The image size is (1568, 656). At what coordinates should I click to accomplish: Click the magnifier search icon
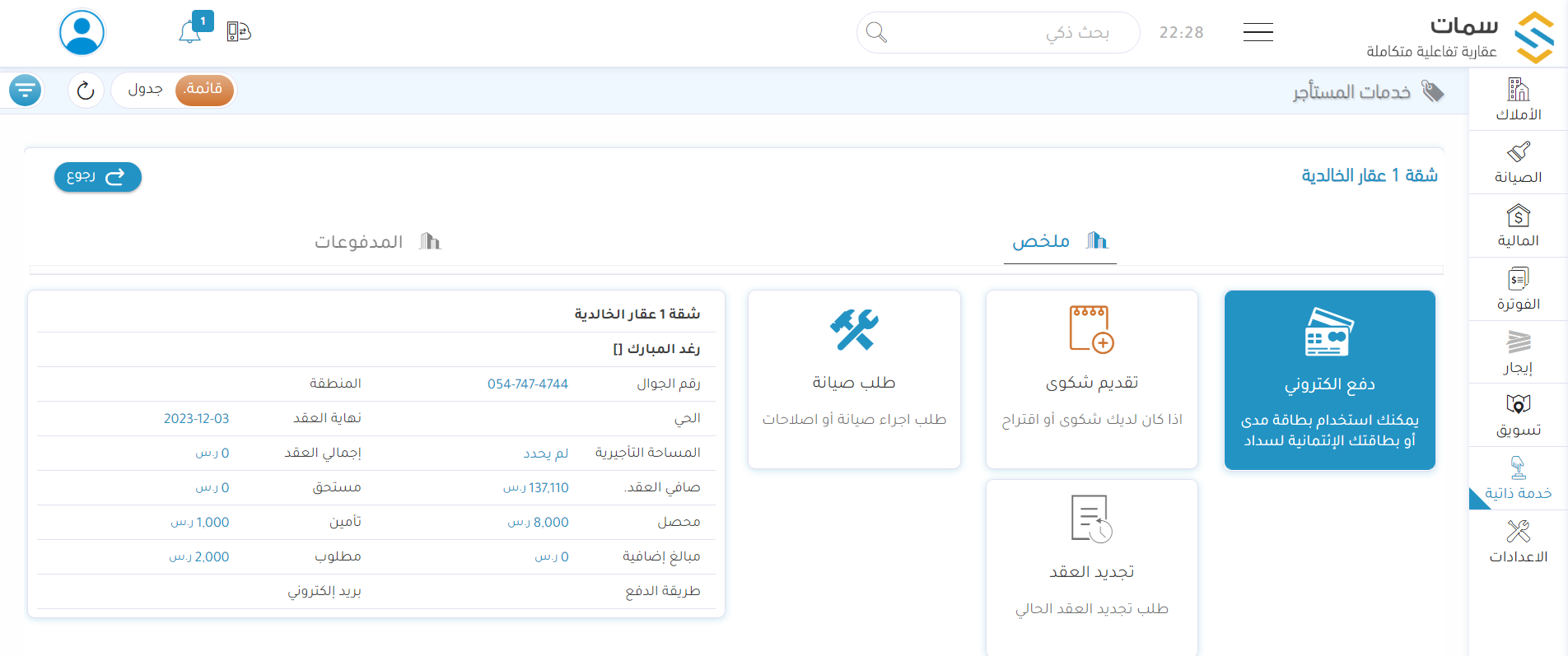coord(877,33)
